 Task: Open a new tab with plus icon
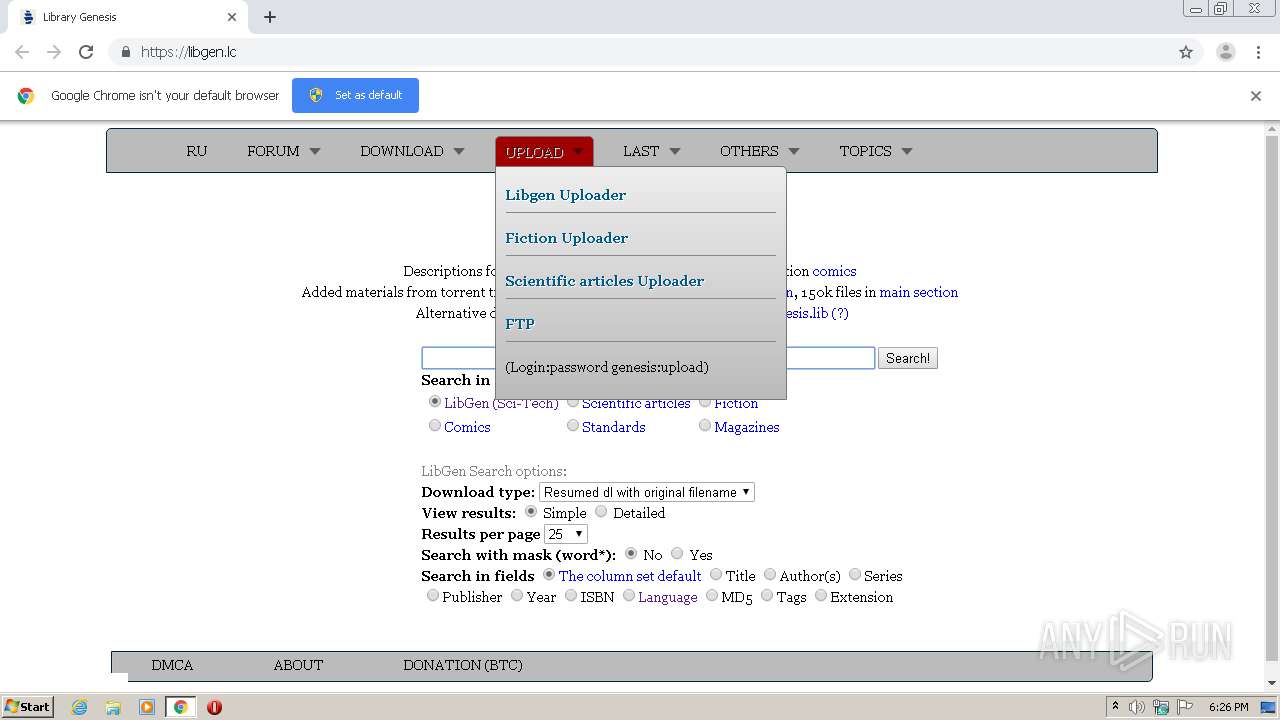tap(270, 17)
